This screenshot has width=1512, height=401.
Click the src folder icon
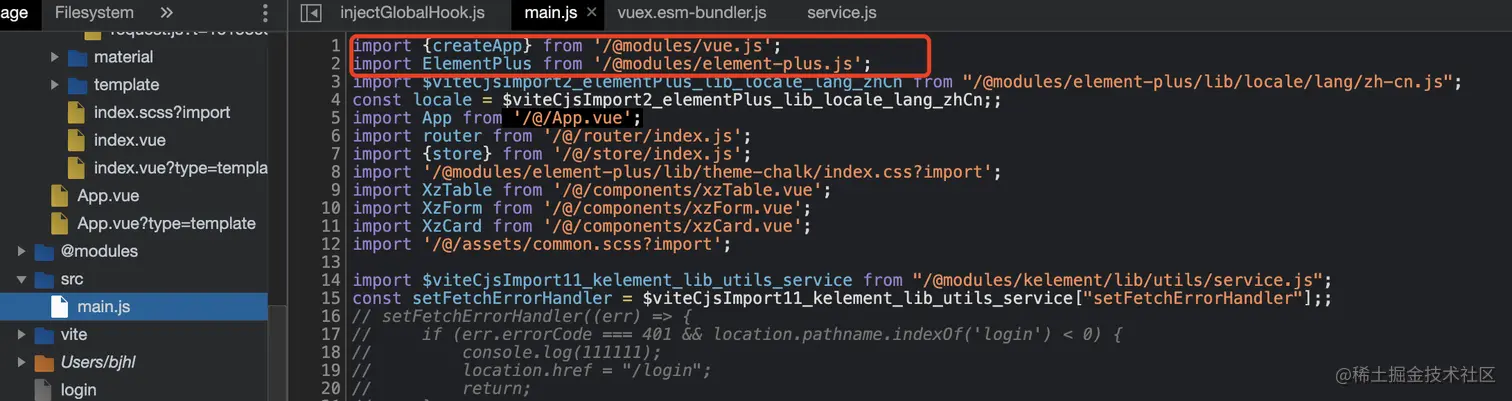(x=43, y=279)
